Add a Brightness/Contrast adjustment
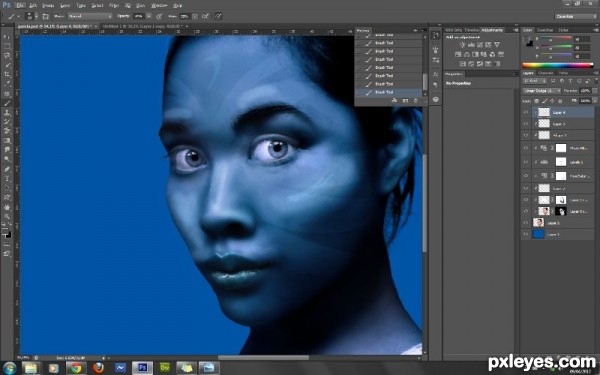 point(462,45)
